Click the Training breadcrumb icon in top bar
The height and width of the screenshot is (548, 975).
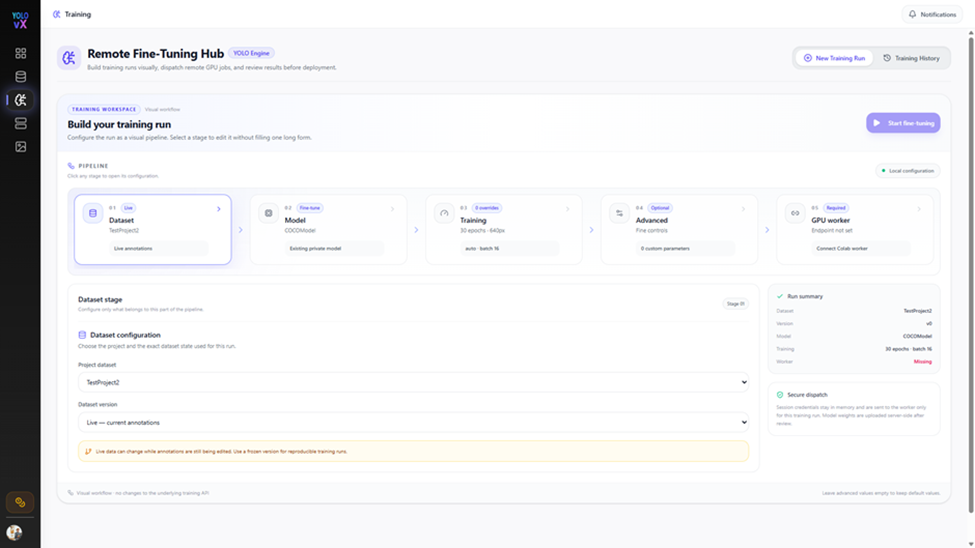[57, 14]
